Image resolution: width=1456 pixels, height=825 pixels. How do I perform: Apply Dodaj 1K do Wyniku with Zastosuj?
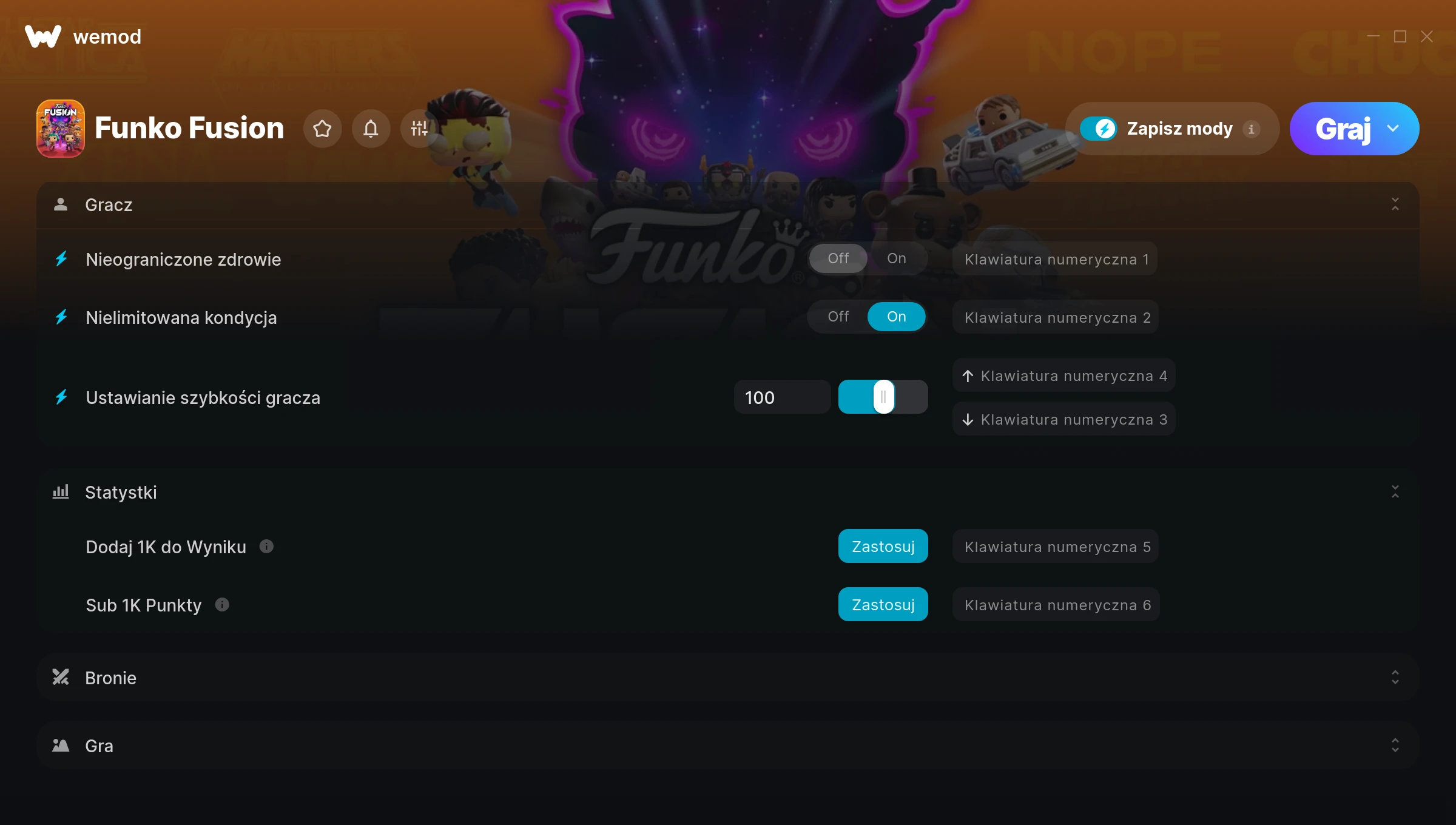point(883,547)
